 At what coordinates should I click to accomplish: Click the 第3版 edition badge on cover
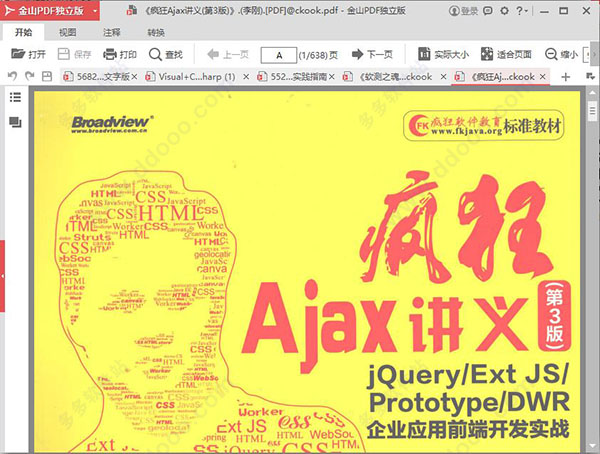point(554,315)
